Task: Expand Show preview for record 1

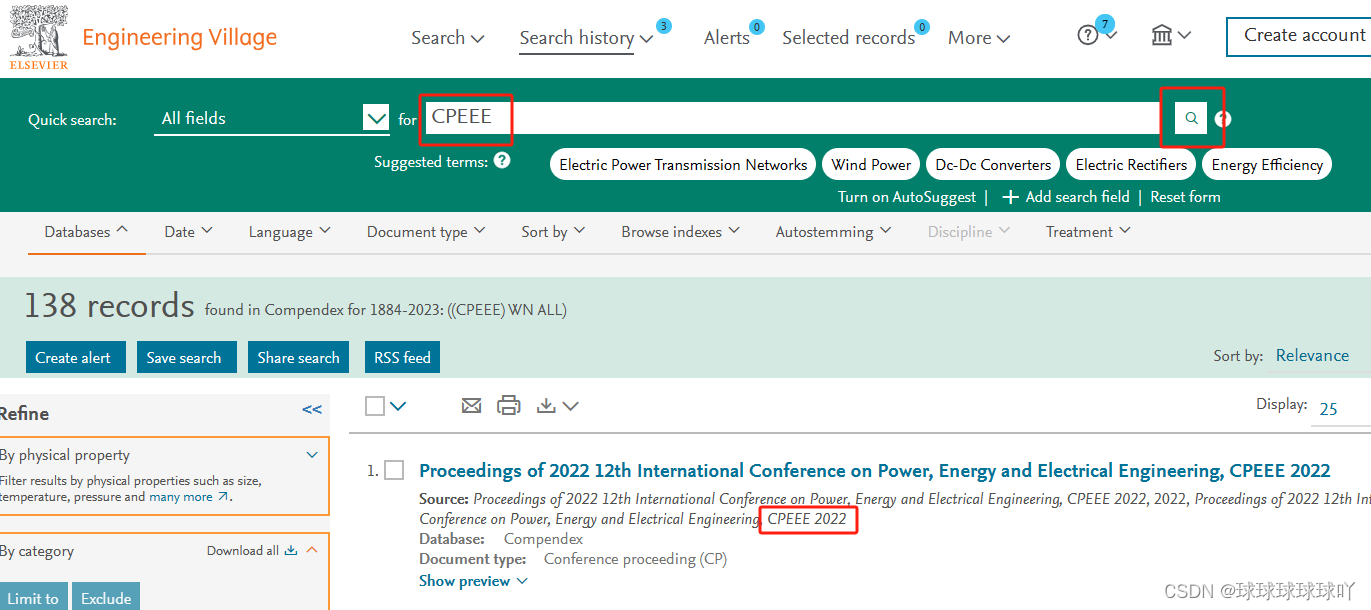Action: 473,581
